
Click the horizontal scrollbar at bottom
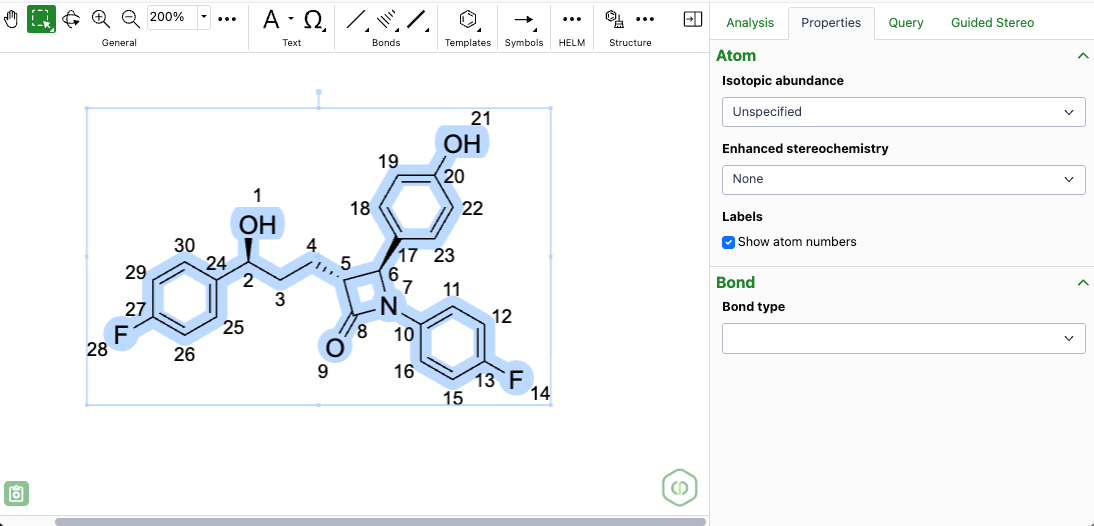click(380, 521)
